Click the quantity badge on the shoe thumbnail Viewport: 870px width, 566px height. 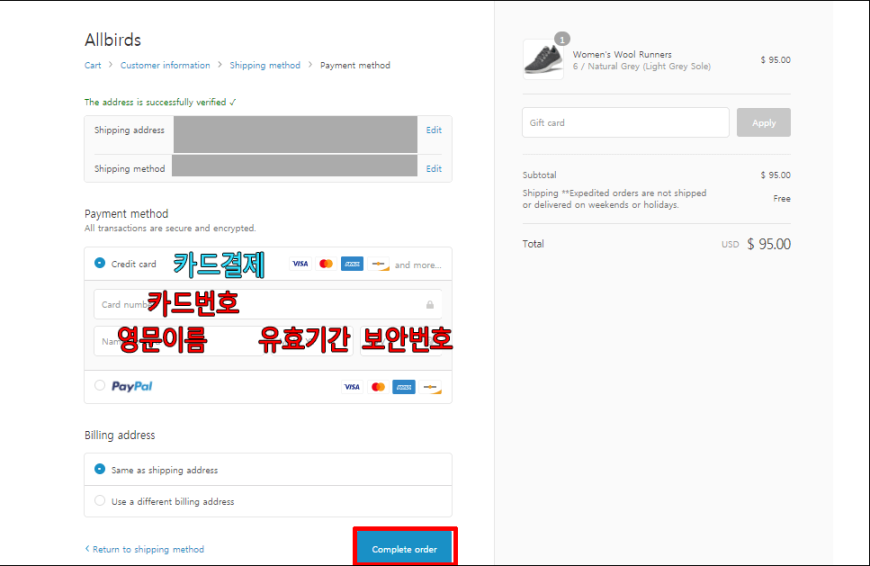[562, 39]
